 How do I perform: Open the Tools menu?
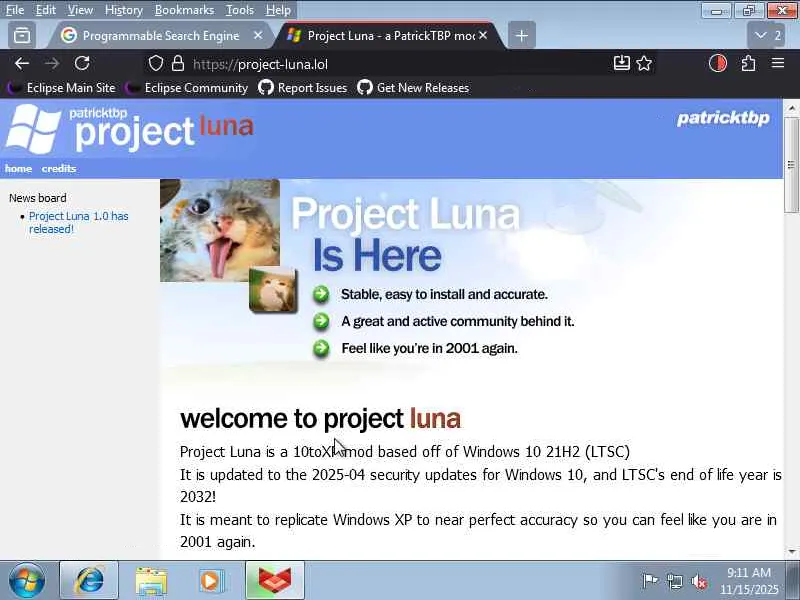click(240, 10)
